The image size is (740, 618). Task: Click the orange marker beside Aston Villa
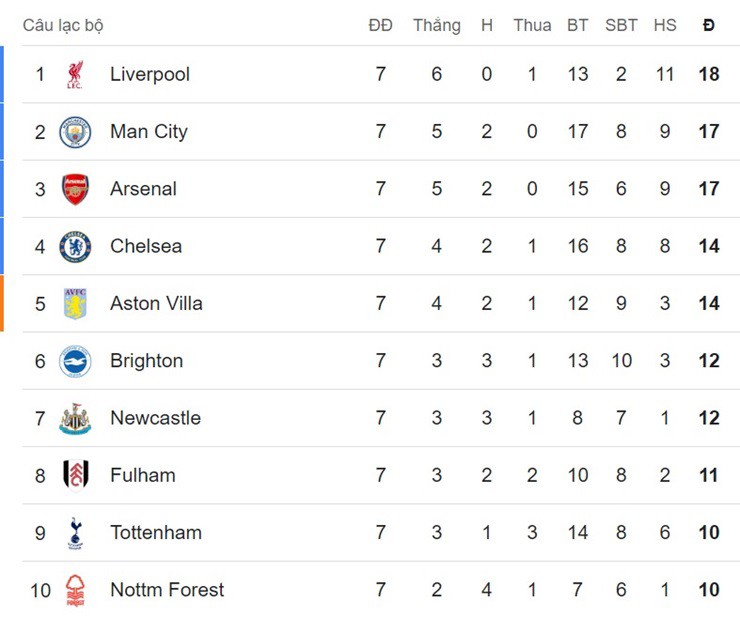point(2,303)
